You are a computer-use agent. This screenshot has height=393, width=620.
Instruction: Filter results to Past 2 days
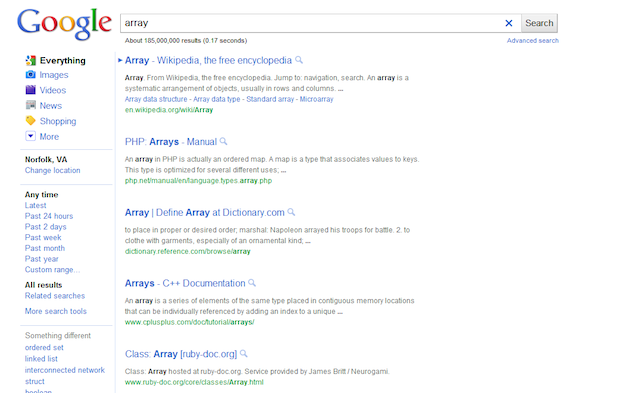click(45, 227)
